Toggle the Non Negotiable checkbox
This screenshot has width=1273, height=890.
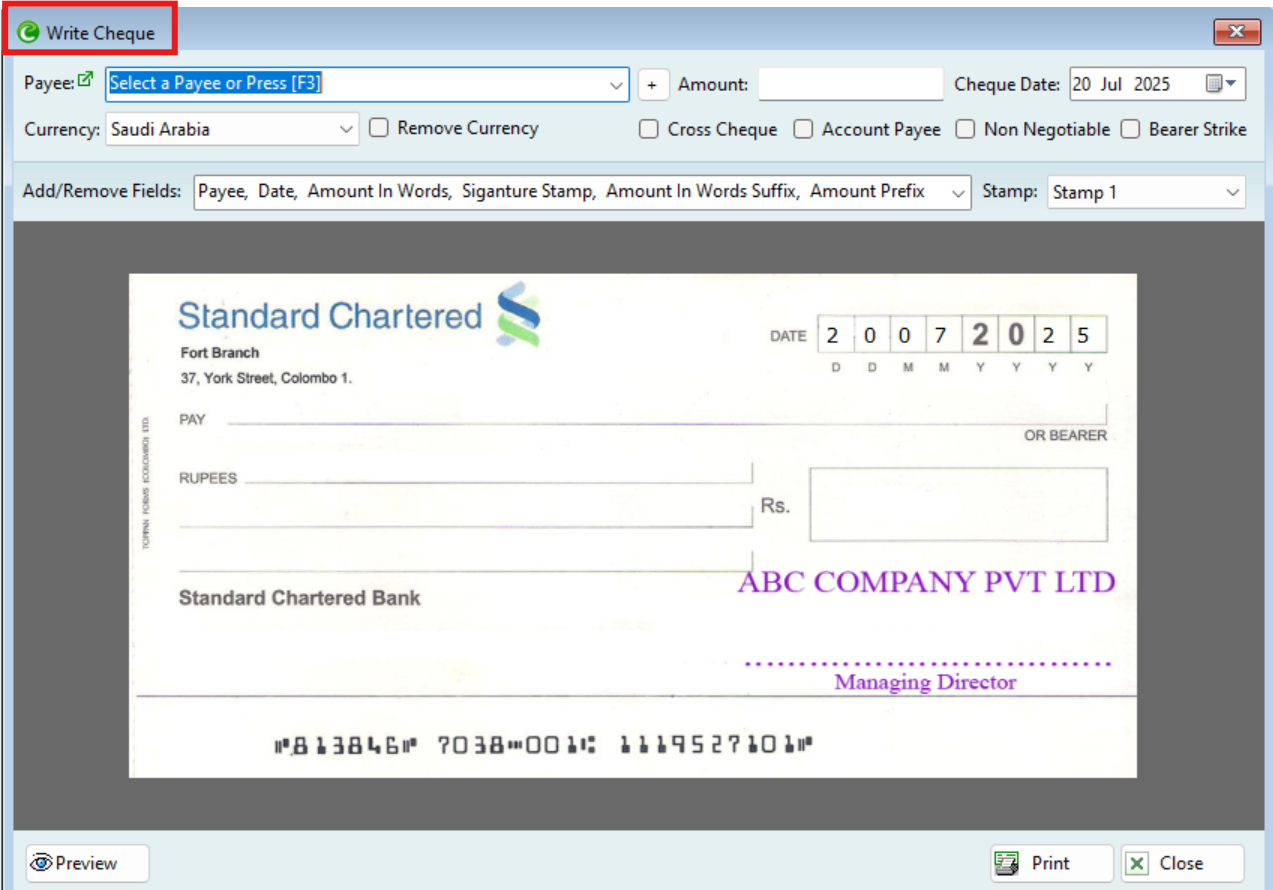[965, 129]
